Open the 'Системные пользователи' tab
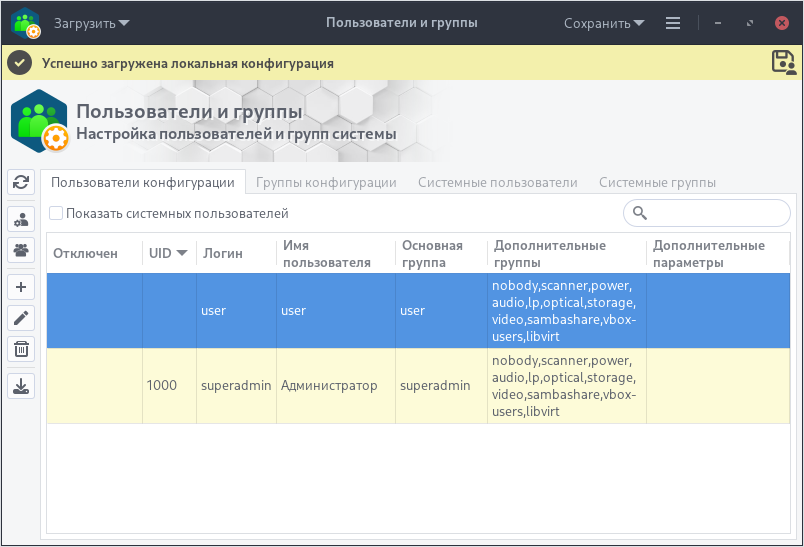Image resolution: width=804 pixels, height=547 pixels. click(497, 182)
